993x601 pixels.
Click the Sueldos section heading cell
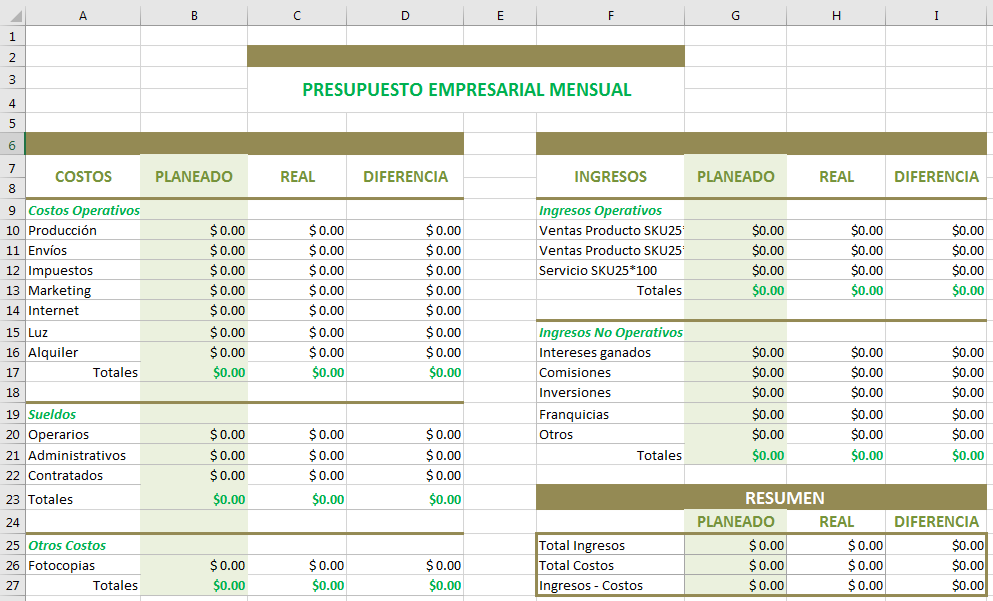[x=82, y=414]
